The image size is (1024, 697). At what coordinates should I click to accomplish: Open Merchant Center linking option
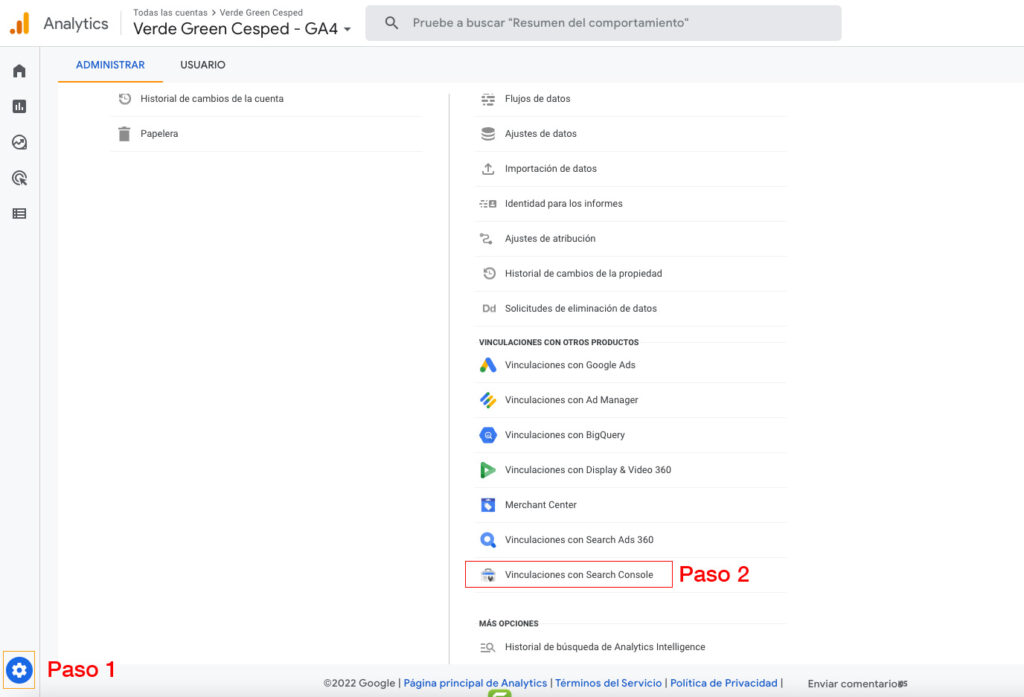pyautogui.click(x=540, y=505)
